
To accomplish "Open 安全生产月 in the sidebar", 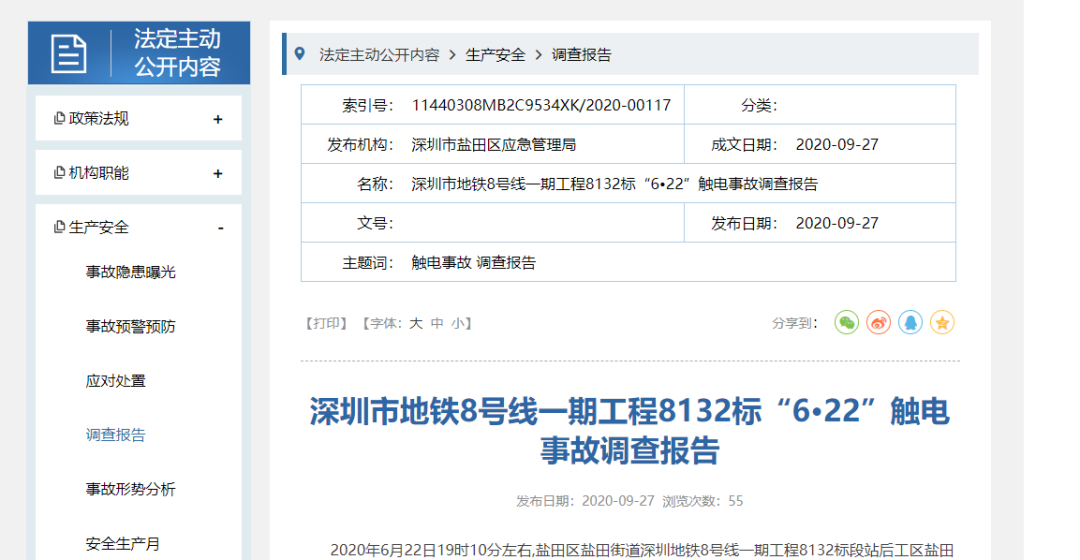I will [x=123, y=544].
